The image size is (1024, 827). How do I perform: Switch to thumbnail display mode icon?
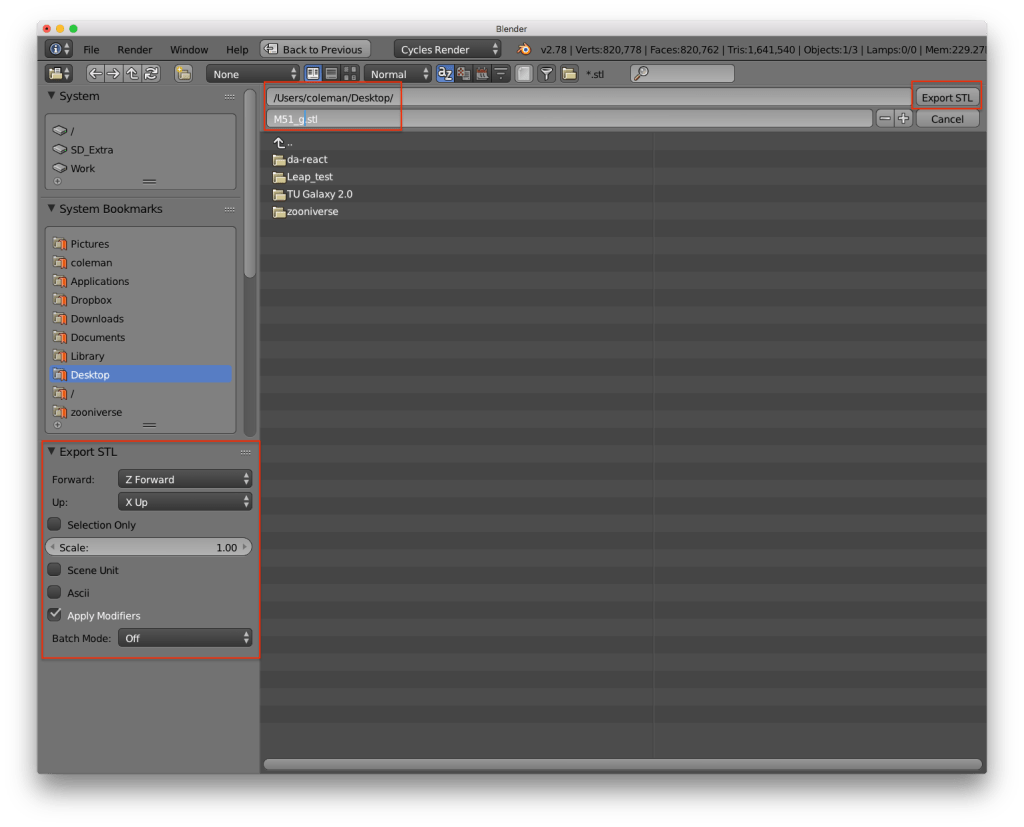349,73
